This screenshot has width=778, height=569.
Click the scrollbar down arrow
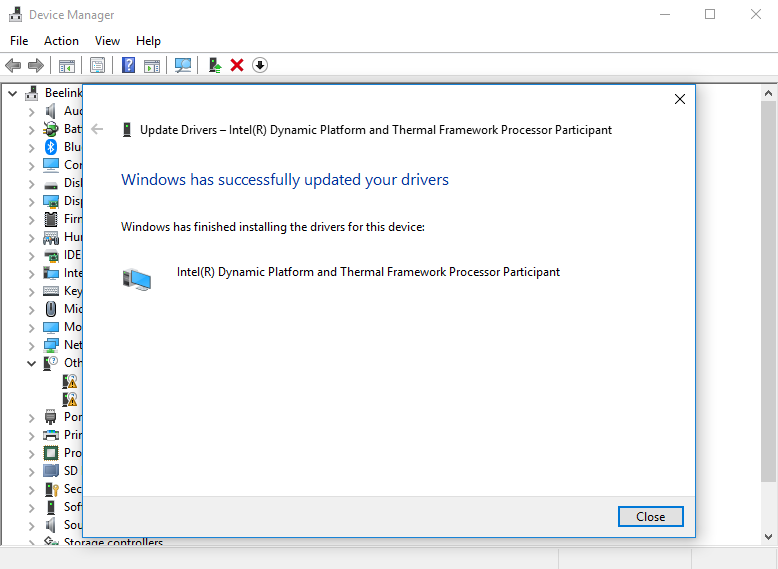(x=768, y=536)
